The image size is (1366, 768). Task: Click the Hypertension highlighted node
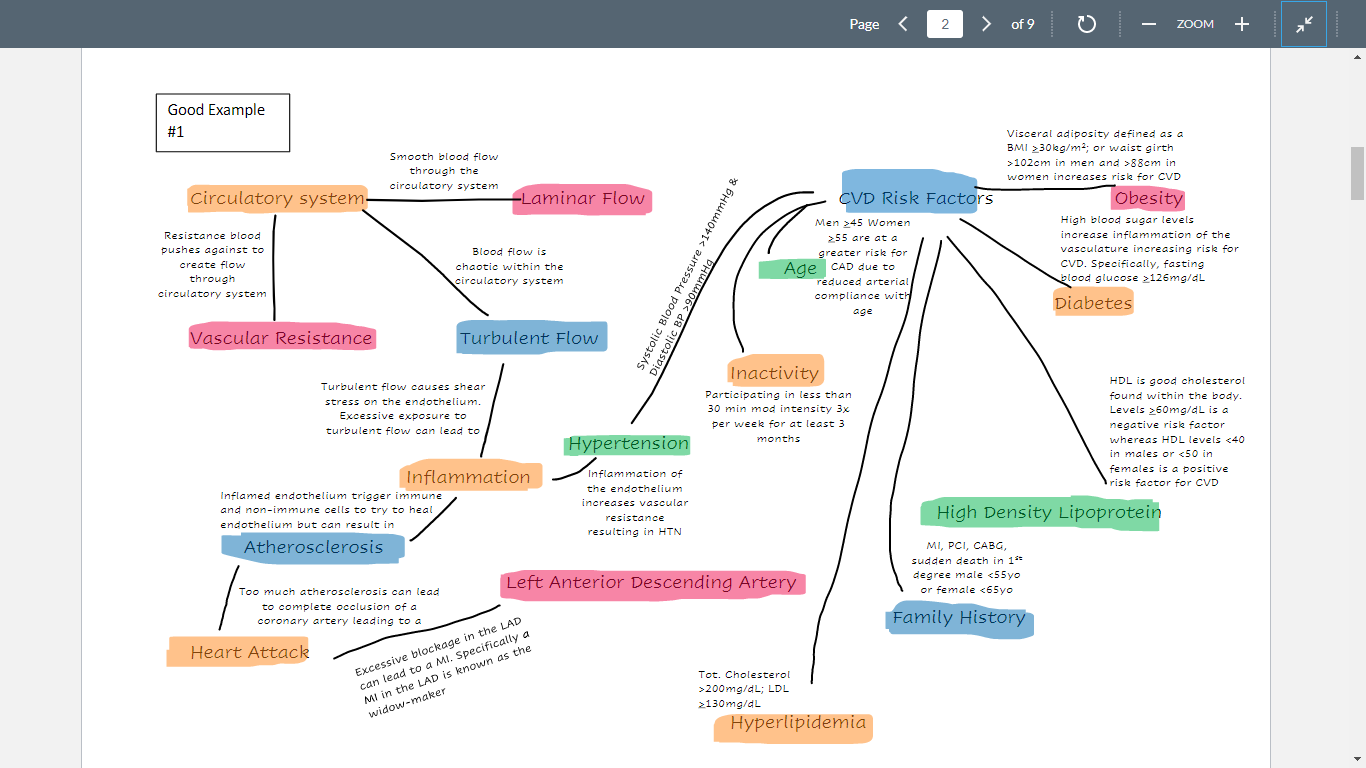(627, 443)
